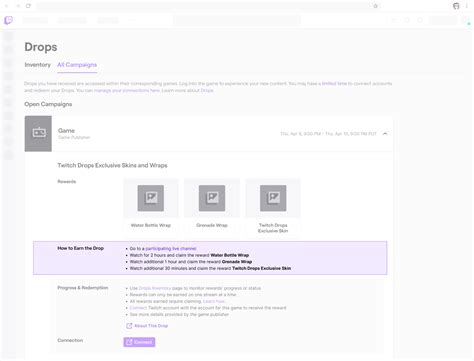This screenshot has width=474, height=361.
Task: Click the Twitch search field
Action: coord(237,20)
